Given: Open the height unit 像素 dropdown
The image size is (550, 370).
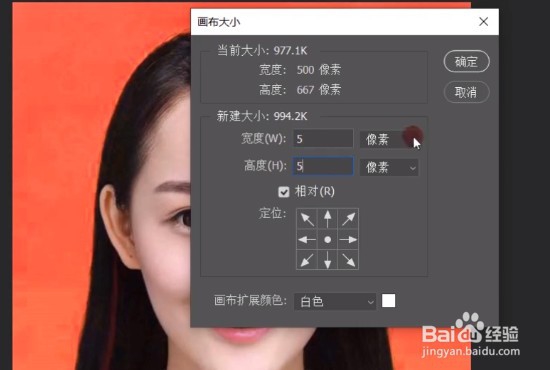Looking at the screenshot, I should click(x=389, y=167).
